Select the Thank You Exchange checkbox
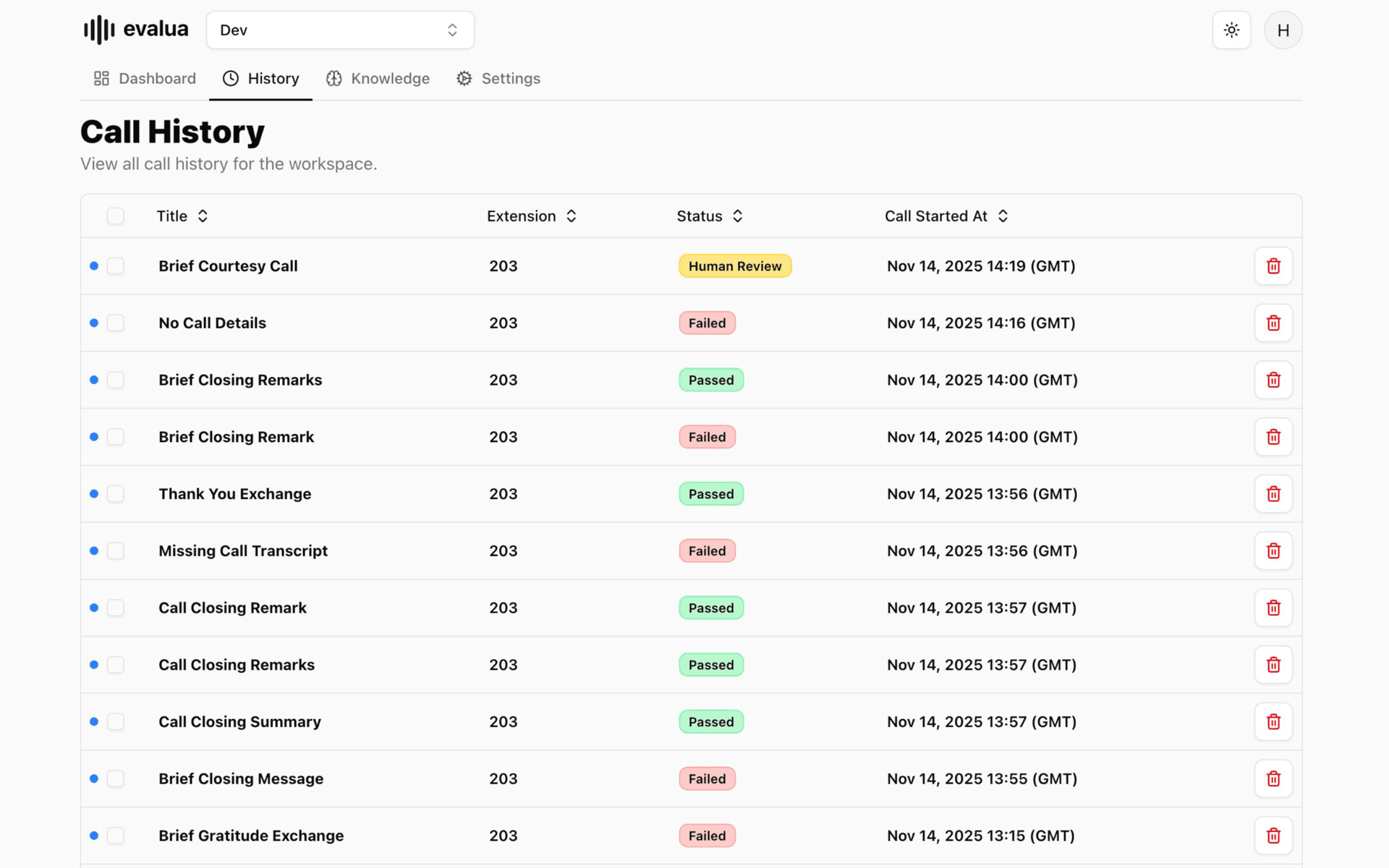 point(115,494)
